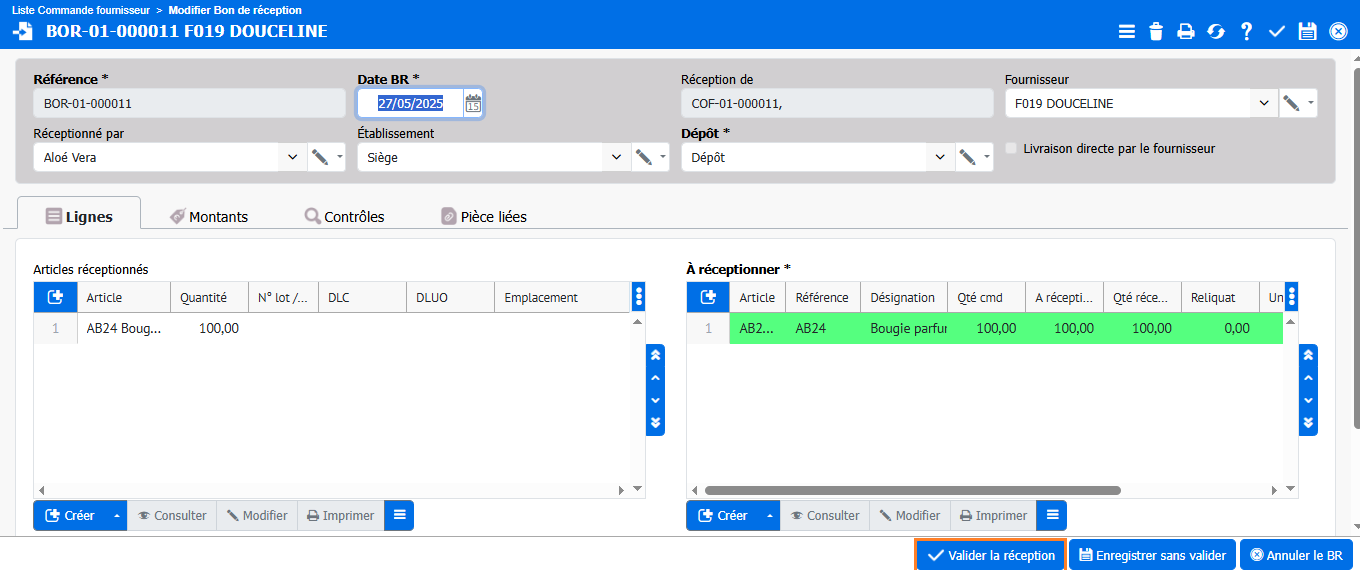Click the floppy disk save icon in header

pos(1307,31)
